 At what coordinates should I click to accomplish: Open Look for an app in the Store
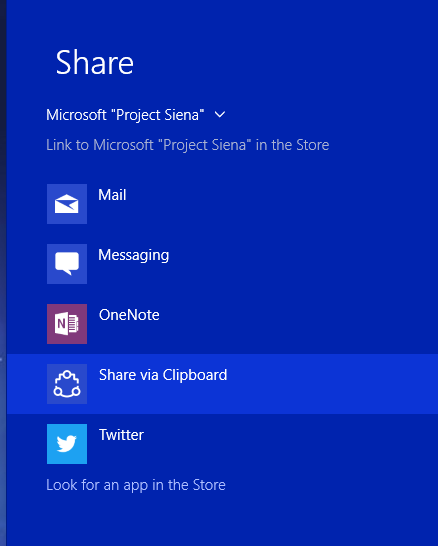click(136, 485)
